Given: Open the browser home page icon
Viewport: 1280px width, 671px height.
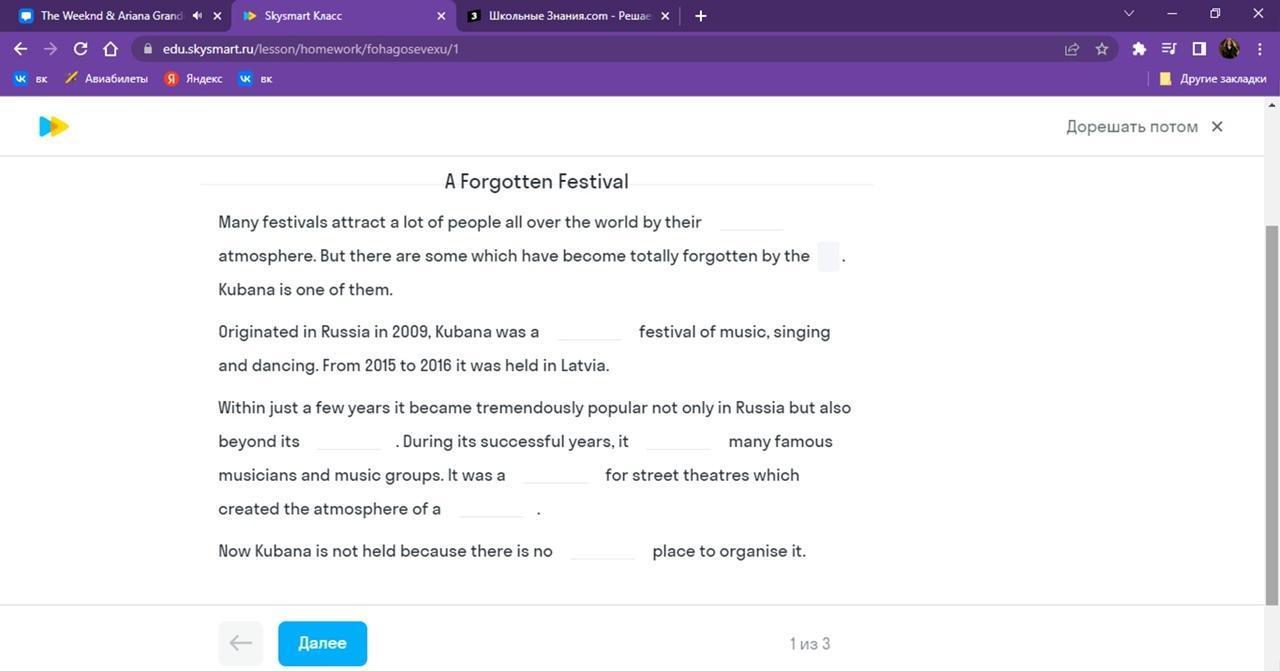Looking at the screenshot, I should coord(110,48).
